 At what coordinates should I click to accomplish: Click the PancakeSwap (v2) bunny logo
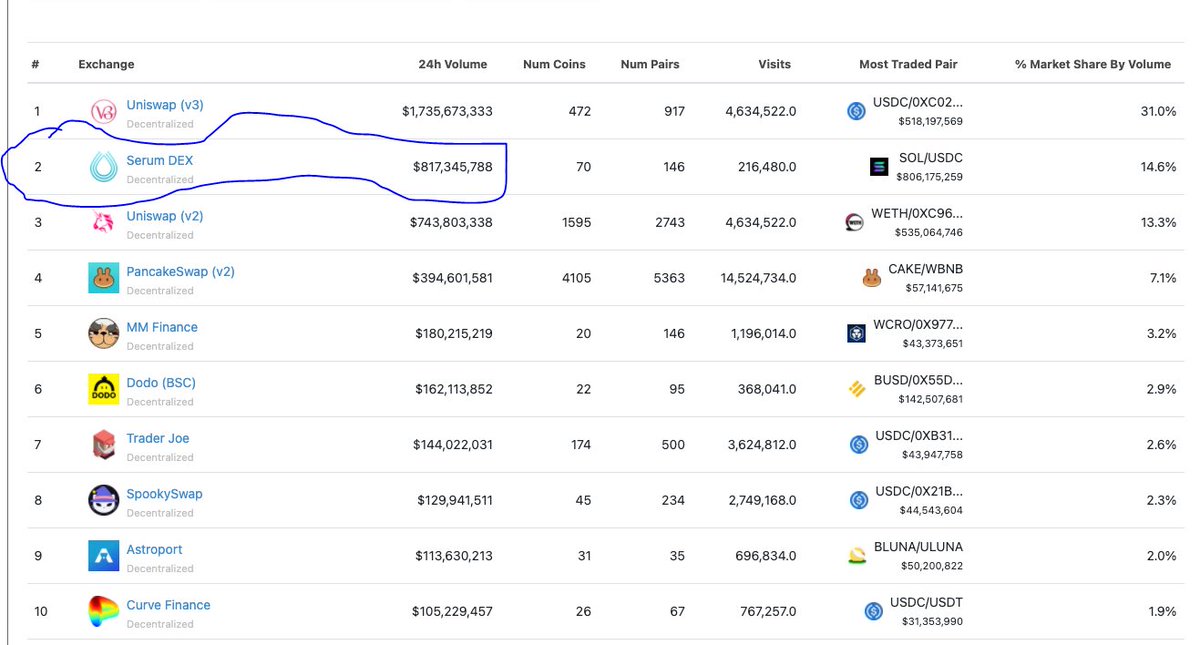coord(104,278)
